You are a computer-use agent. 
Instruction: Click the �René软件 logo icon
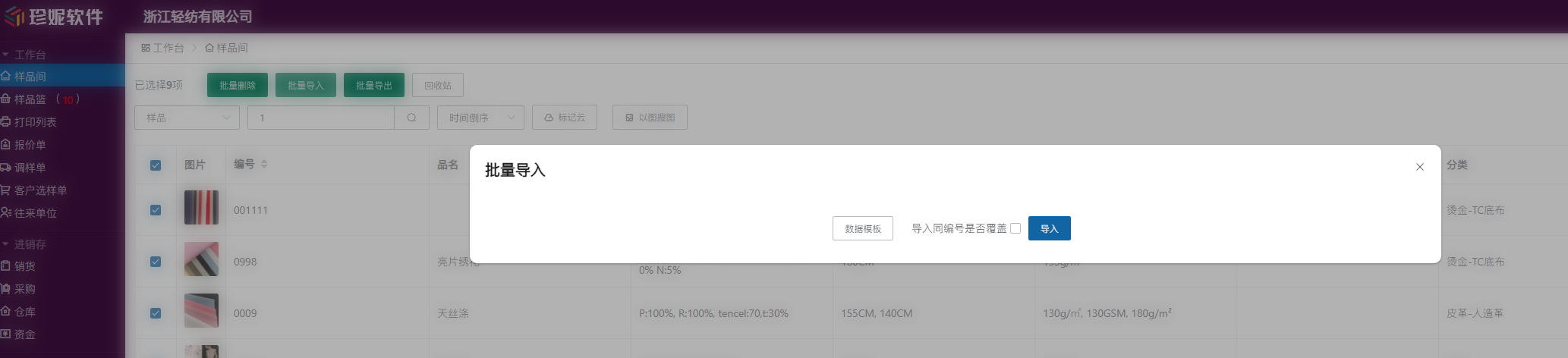coord(14,16)
